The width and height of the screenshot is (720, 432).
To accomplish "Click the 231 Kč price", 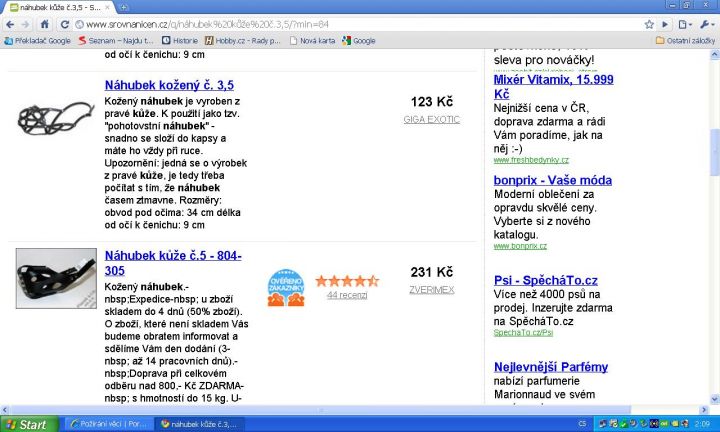I will [x=432, y=272].
